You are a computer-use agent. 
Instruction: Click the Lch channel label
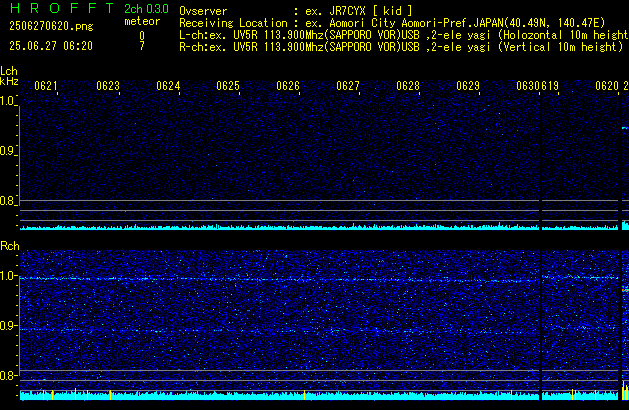[9, 71]
